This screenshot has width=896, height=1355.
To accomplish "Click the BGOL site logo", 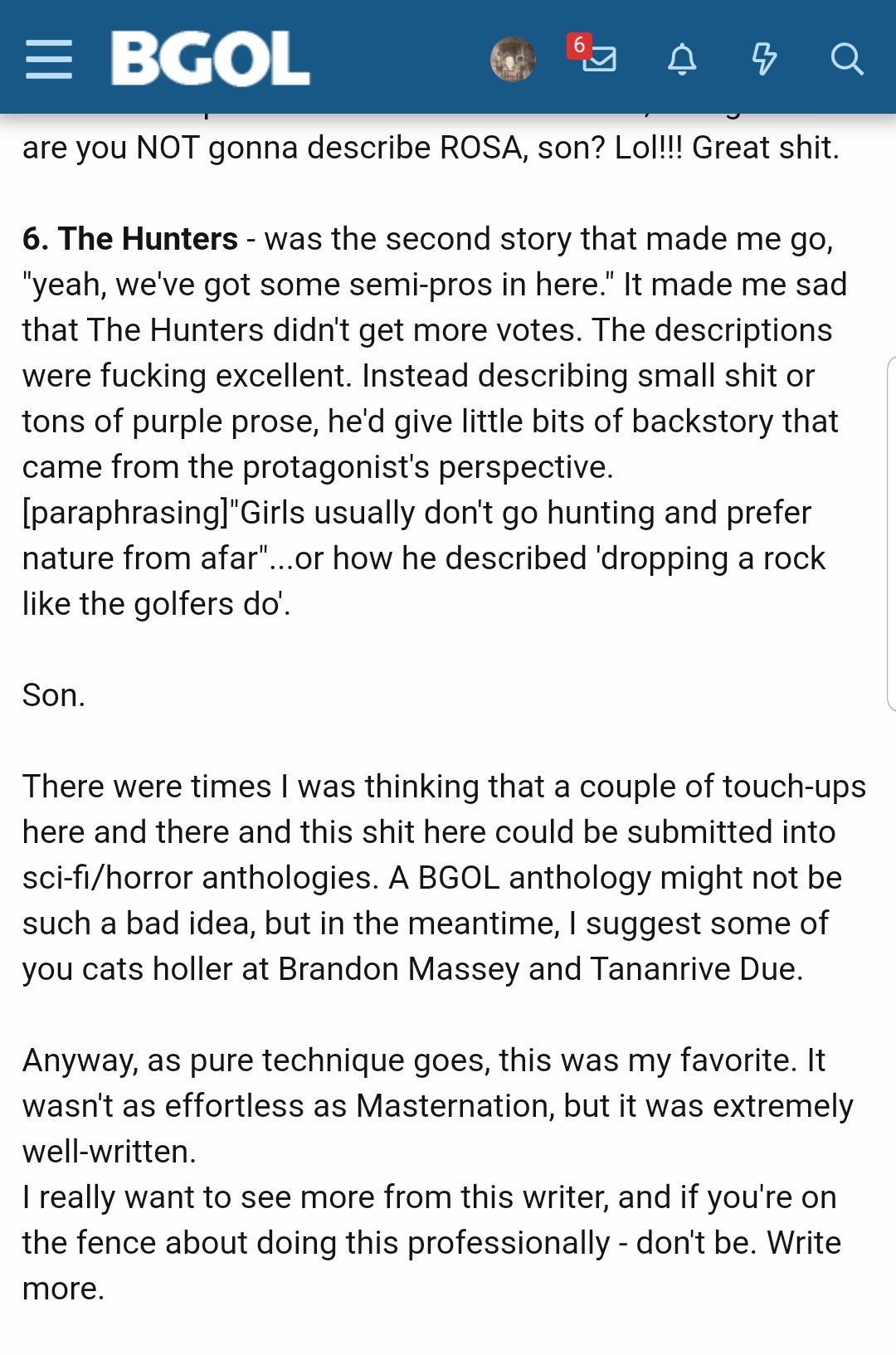I will tap(210, 59).
